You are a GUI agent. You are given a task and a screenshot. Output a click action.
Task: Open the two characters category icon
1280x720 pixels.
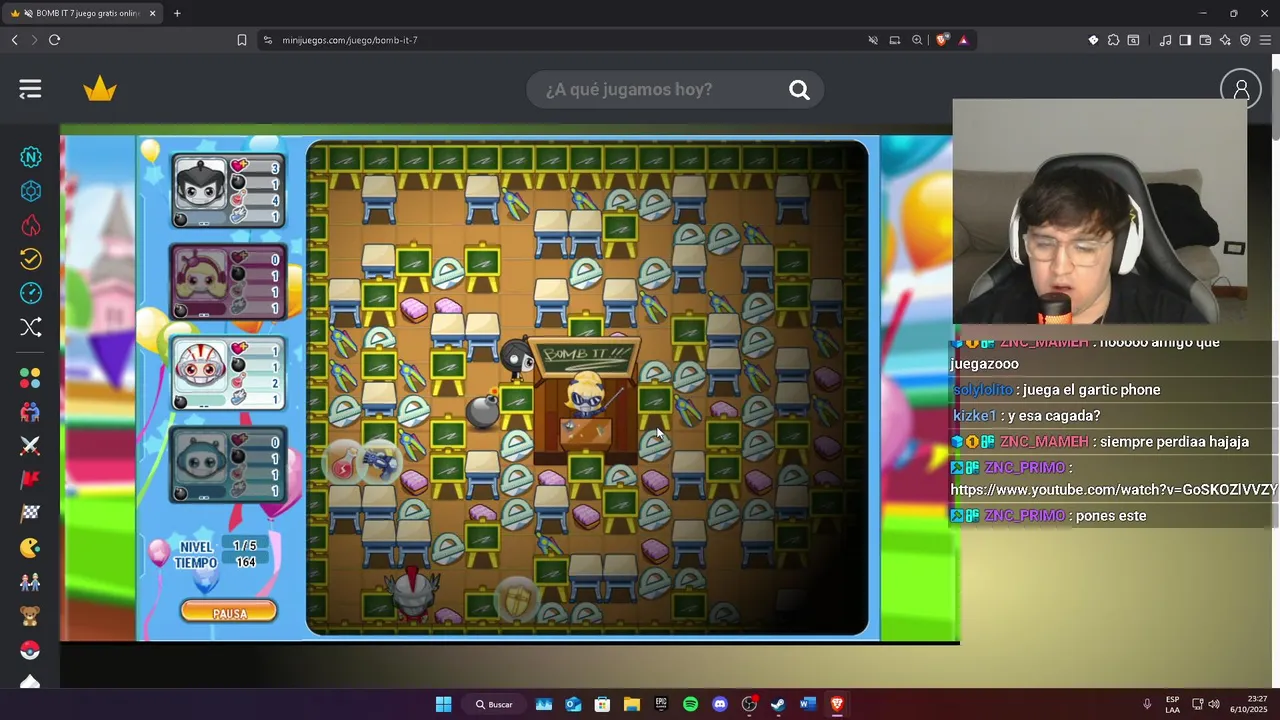(x=30, y=582)
